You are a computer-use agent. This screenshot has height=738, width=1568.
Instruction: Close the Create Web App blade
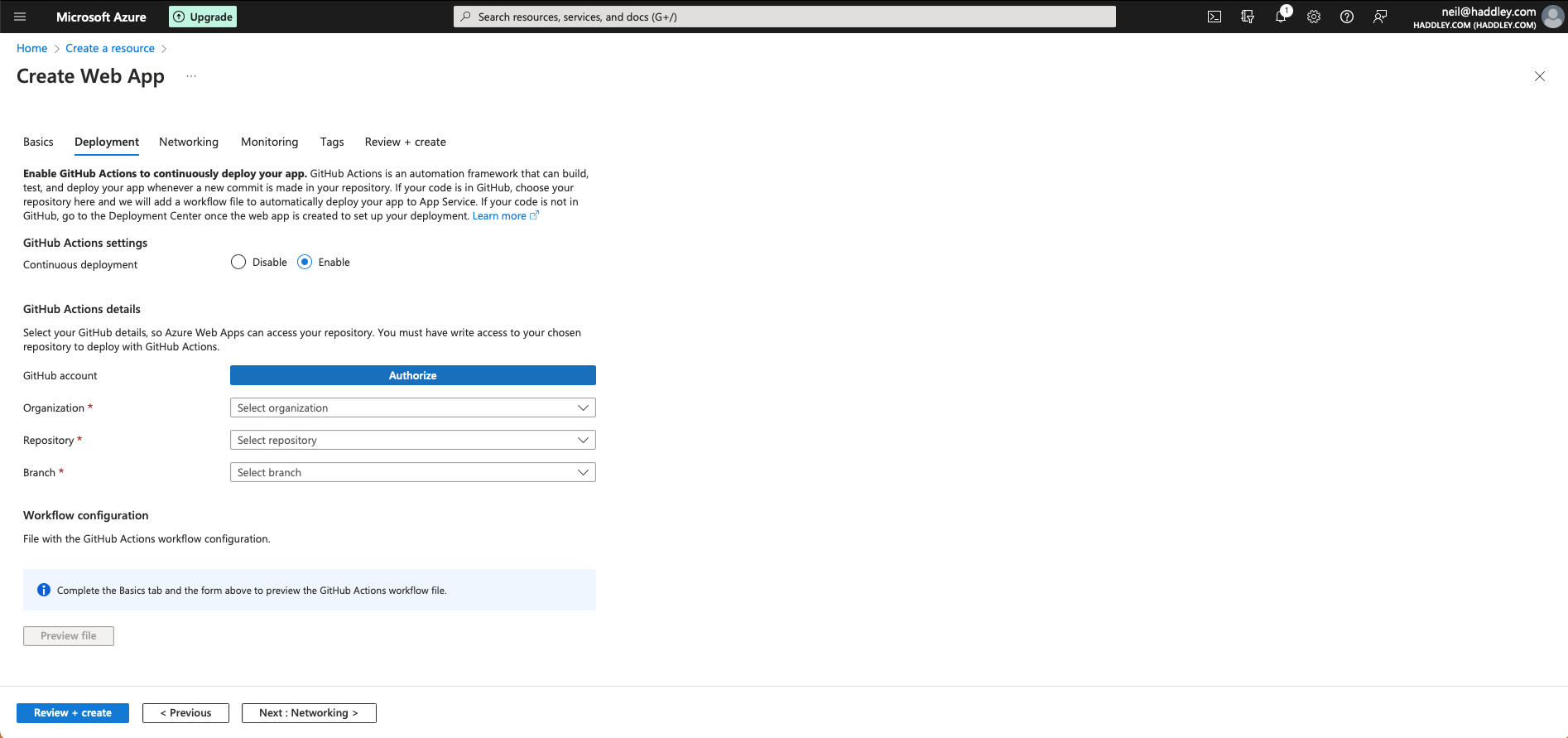tap(1540, 76)
